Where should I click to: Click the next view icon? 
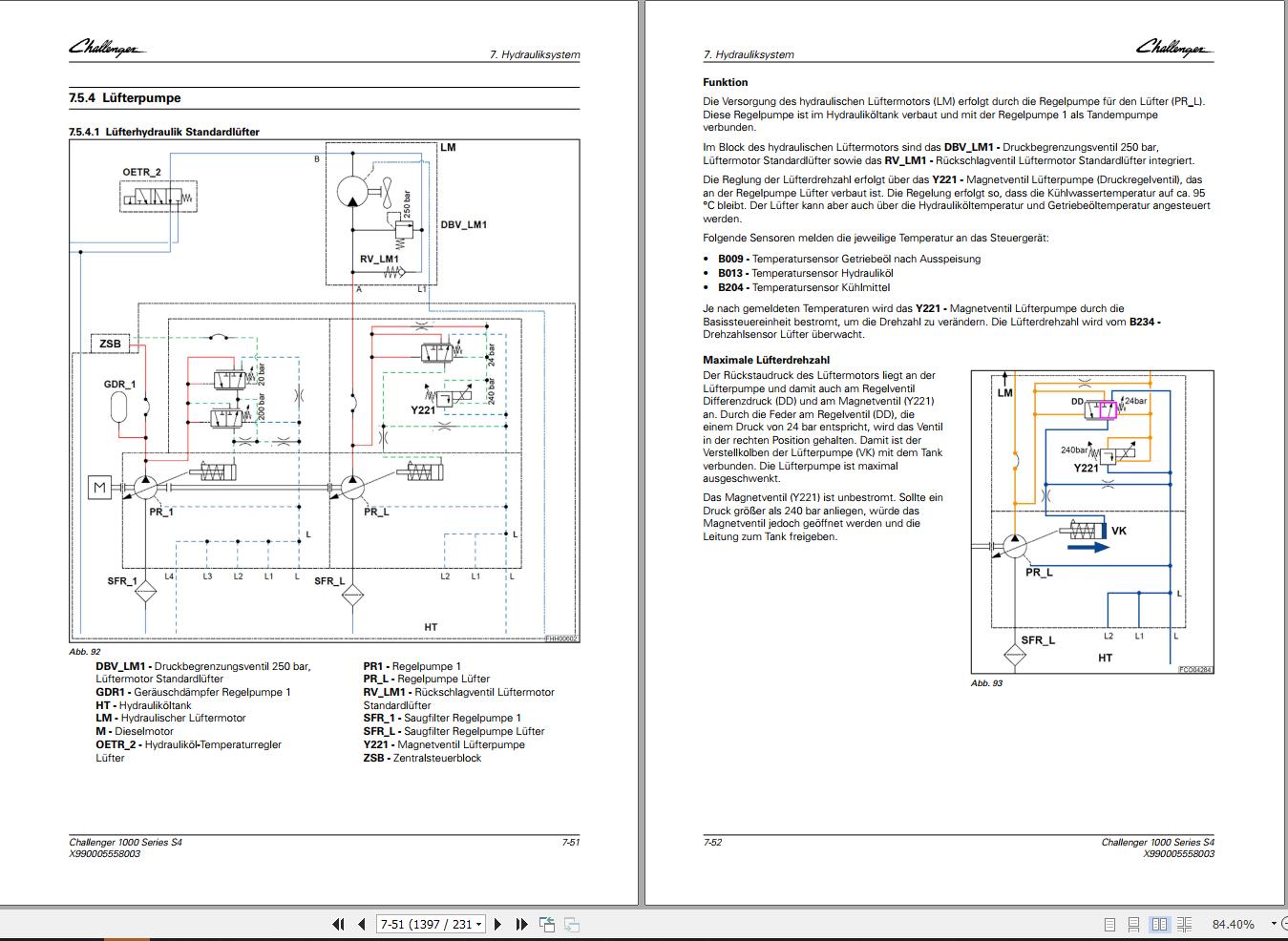coord(572,924)
